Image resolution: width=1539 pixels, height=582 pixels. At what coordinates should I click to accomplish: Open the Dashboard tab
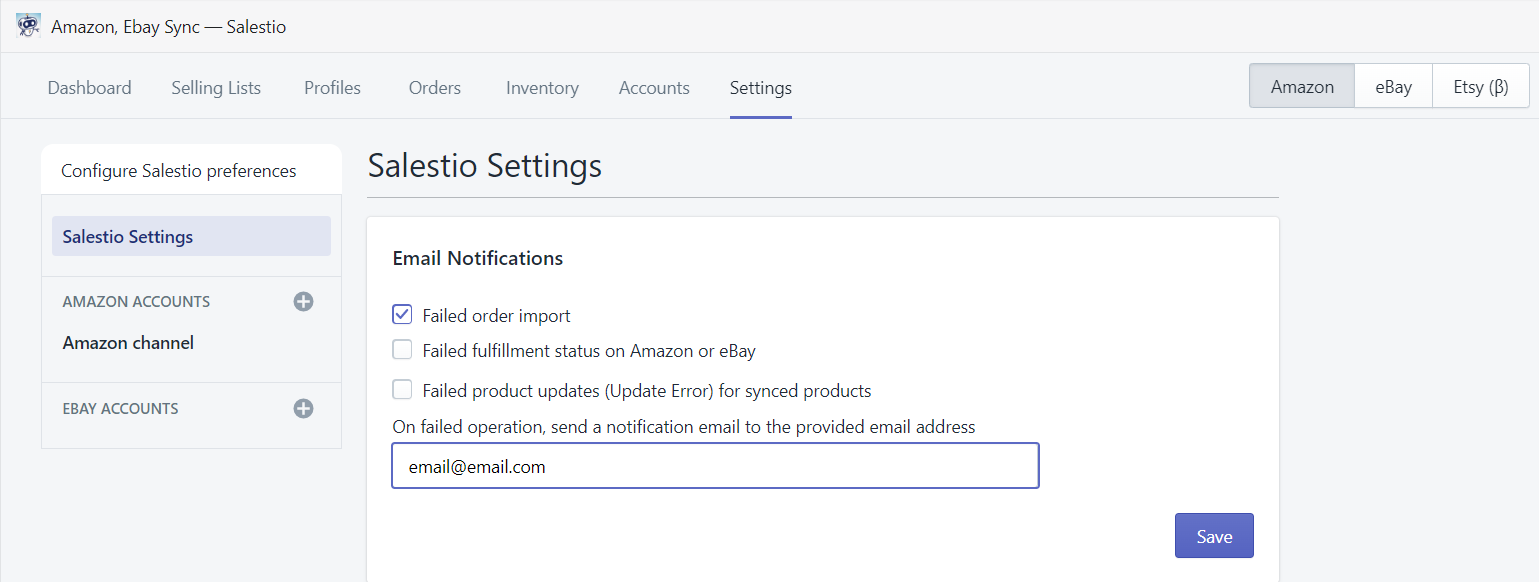click(90, 88)
